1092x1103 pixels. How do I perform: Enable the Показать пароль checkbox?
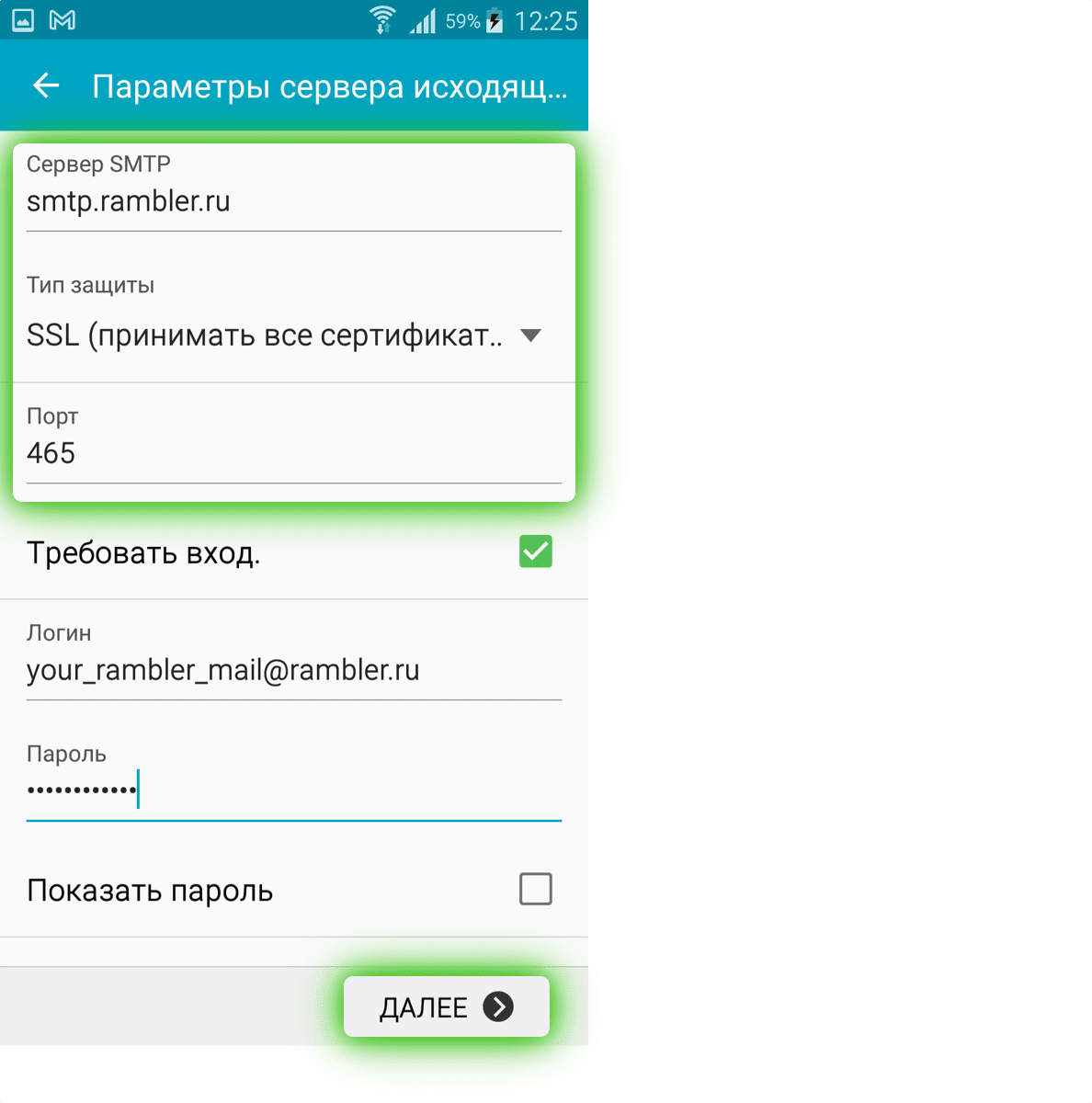click(536, 889)
